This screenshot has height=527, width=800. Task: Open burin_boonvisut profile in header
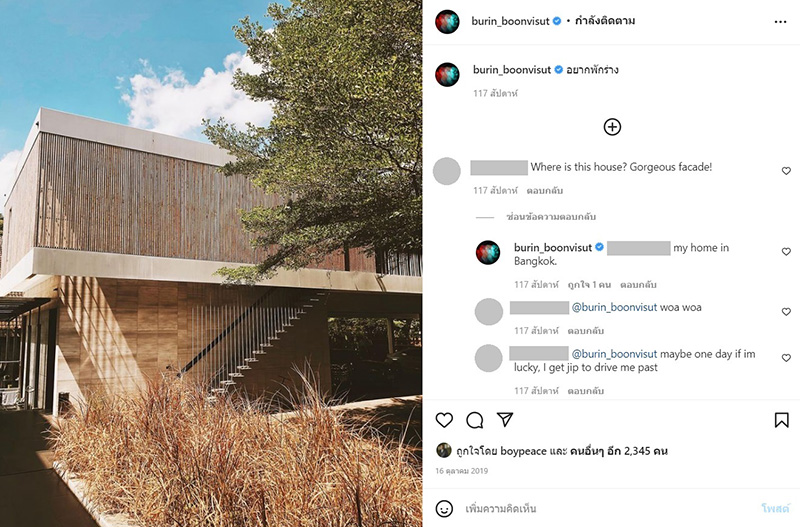coord(510,21)
